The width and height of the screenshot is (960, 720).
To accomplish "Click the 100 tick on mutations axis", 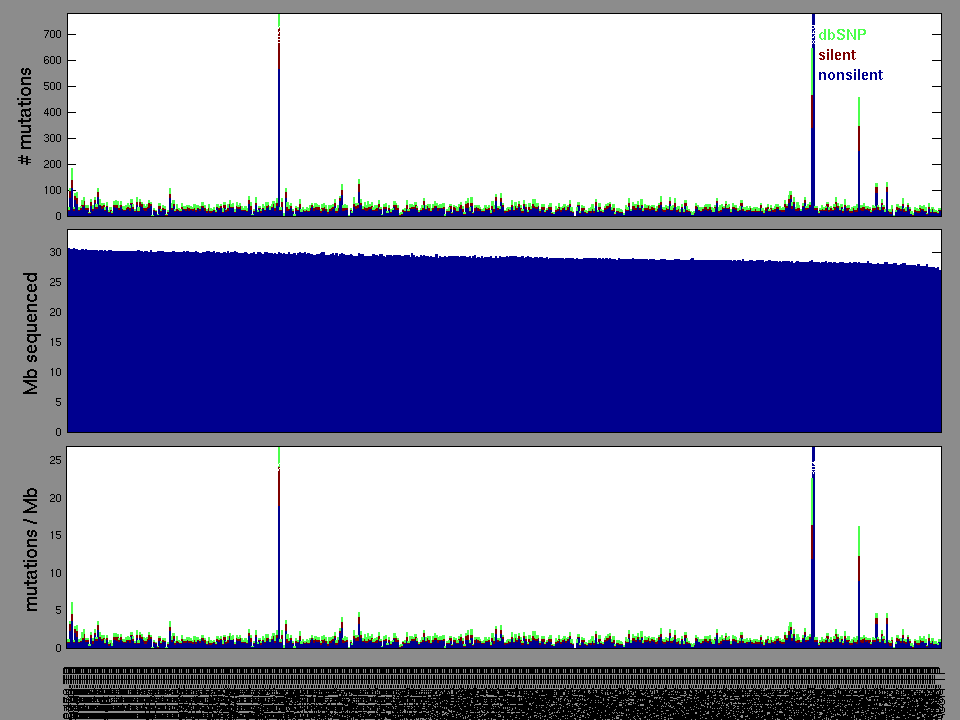I will click(x=51, y=190).
